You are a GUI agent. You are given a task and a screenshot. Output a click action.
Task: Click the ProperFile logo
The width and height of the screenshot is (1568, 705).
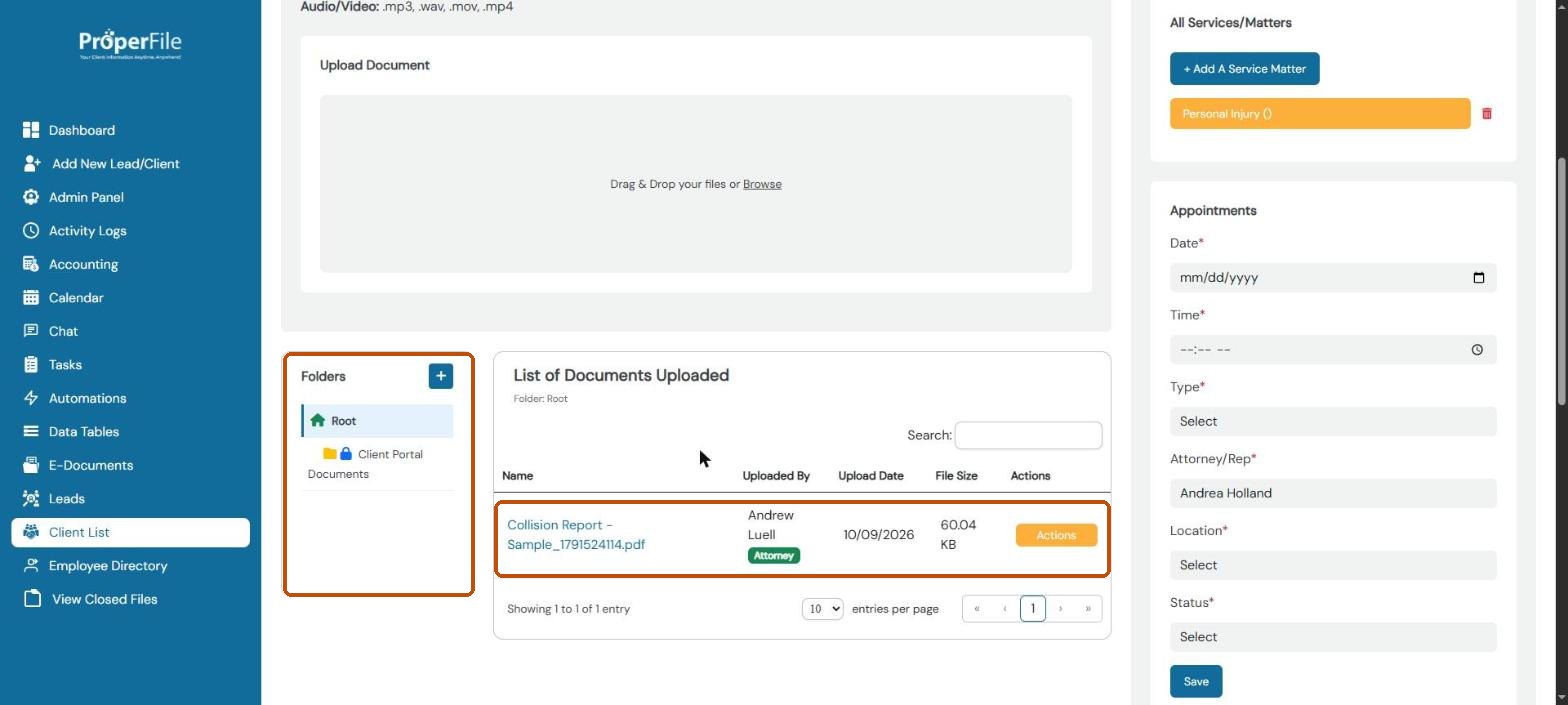click(130, 44)
